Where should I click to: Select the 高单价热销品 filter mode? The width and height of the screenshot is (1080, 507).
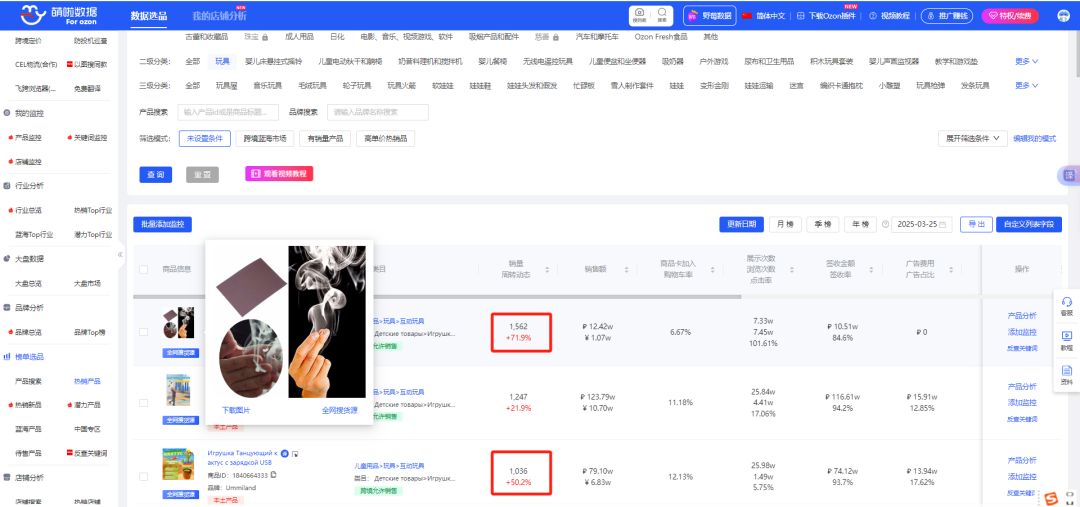point(386,138)
